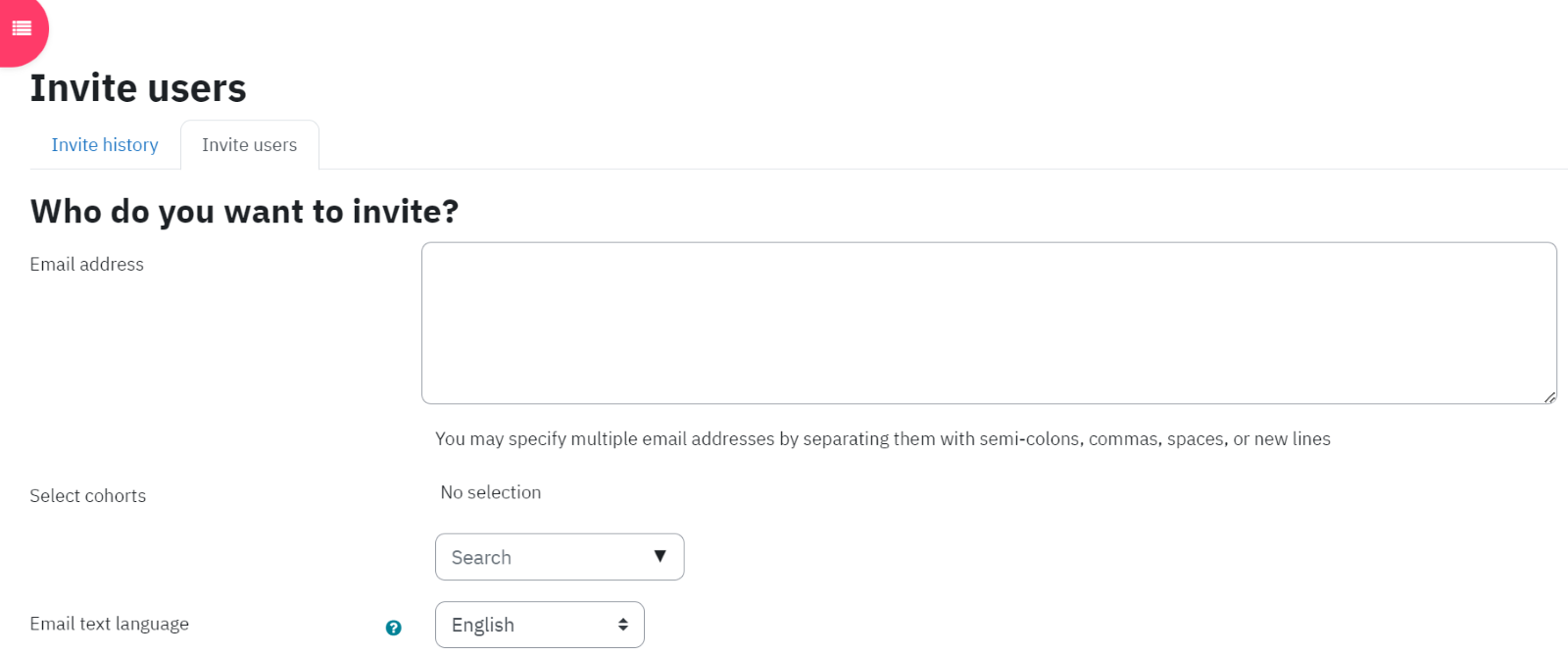The image size is (1568, 656).
Task: Select the Invite users tab
Action: [x=249, y=145]
